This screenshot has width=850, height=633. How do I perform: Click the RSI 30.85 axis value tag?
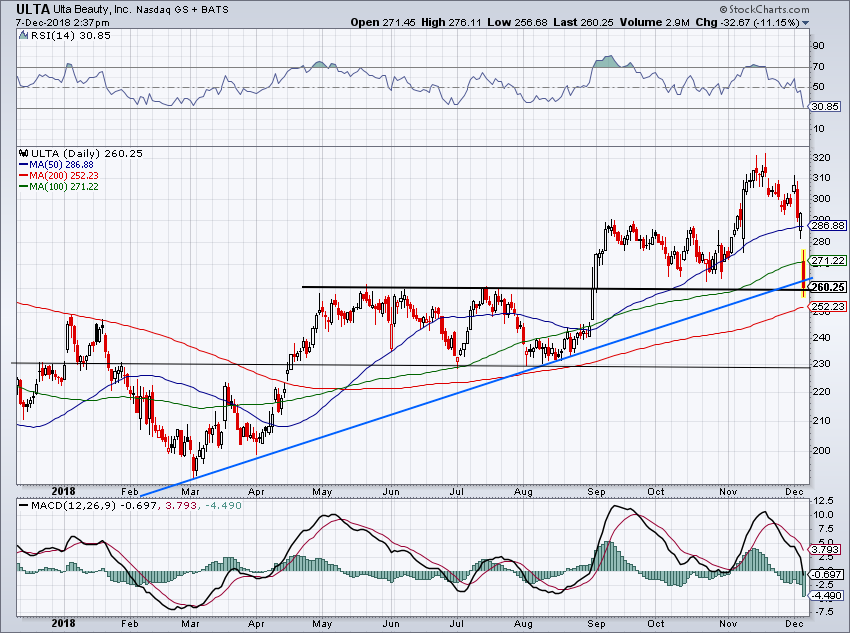tap(825, 107)
